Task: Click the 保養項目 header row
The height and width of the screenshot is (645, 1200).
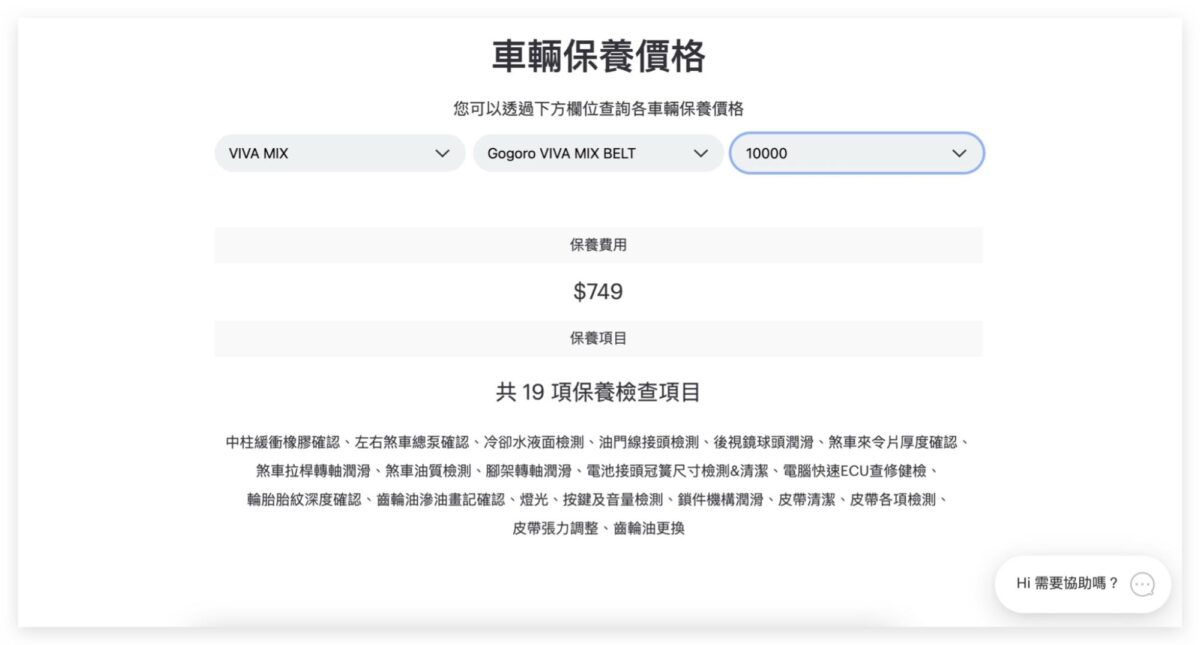Action: click(x=598, y=339)
